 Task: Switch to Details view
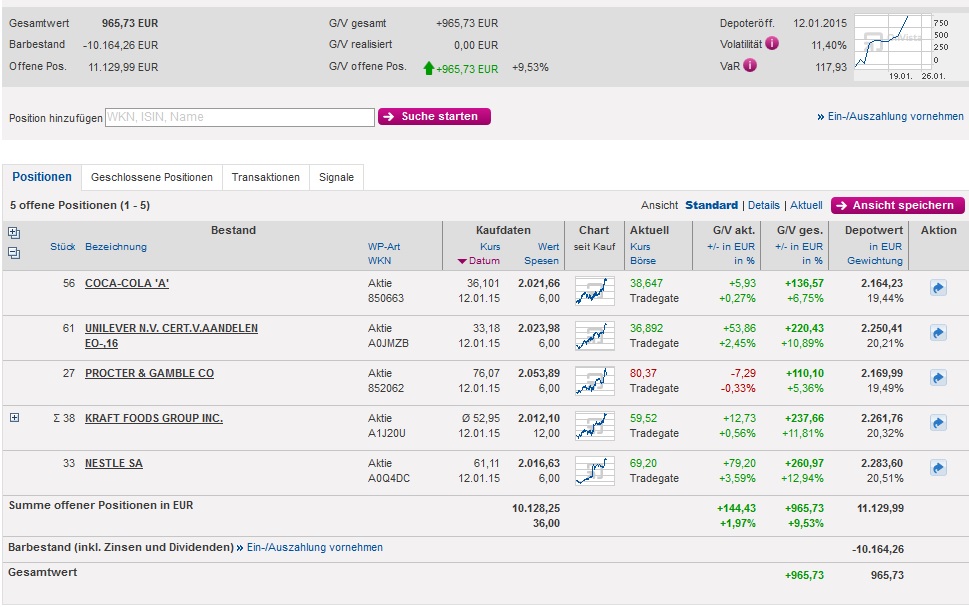763,205
